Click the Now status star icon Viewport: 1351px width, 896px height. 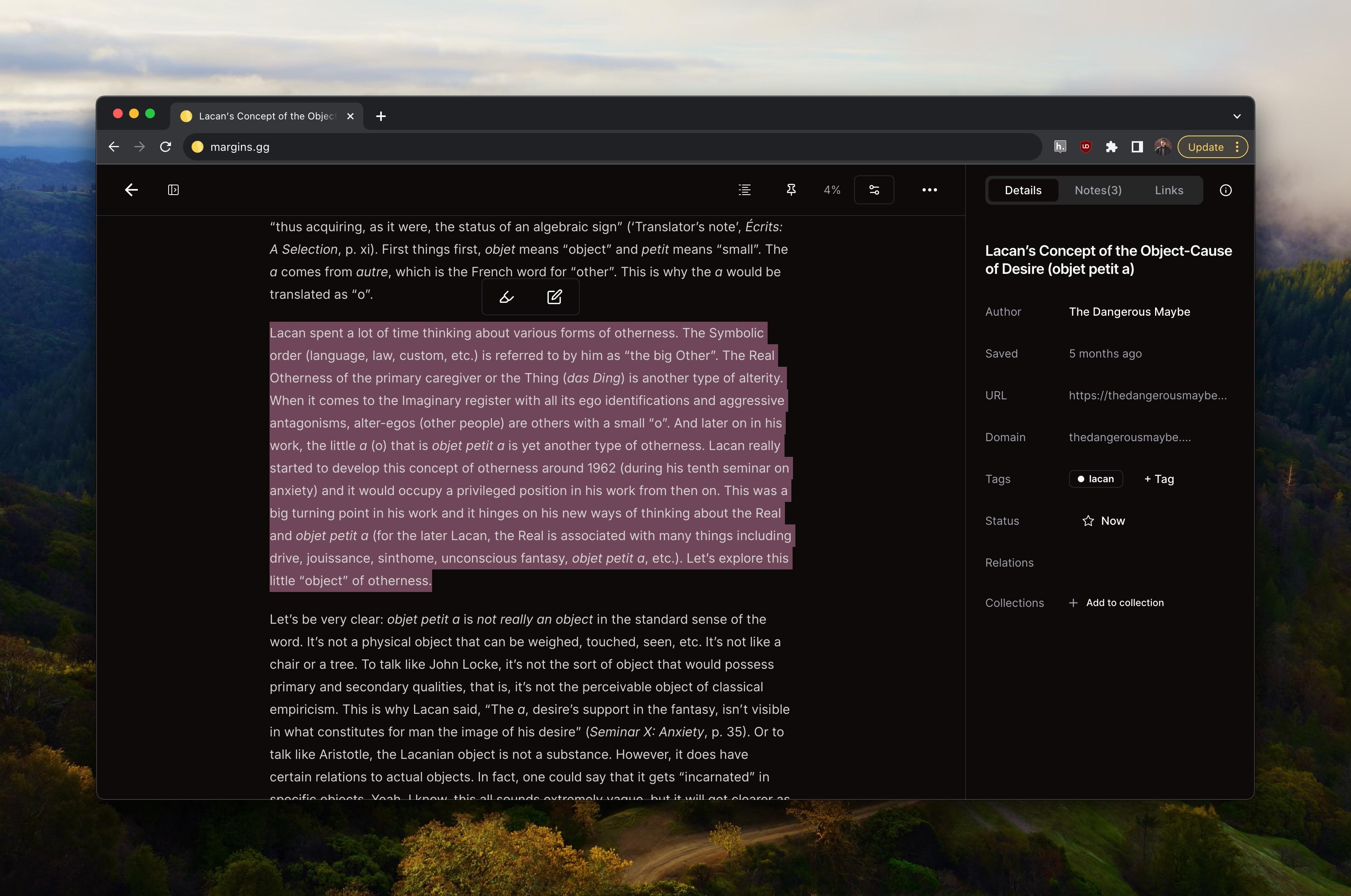1088,520
